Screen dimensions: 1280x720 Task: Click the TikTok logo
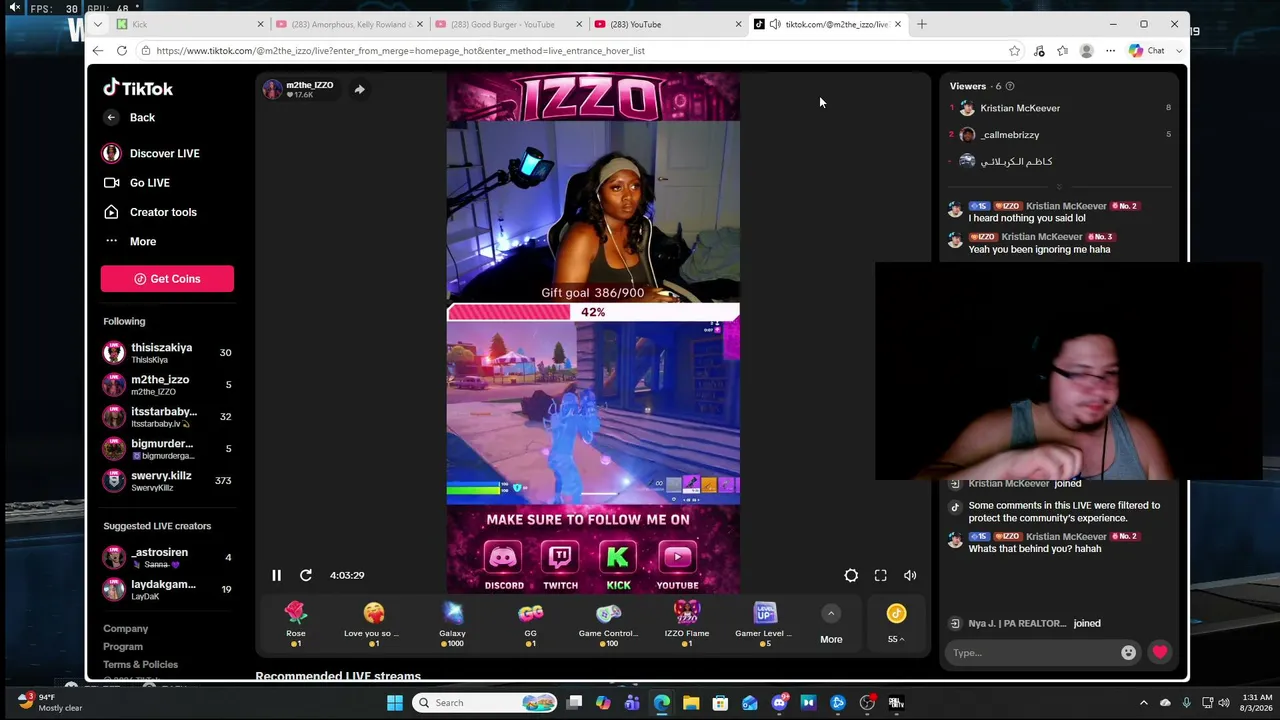pyautogui.click(x=138, y=88)
